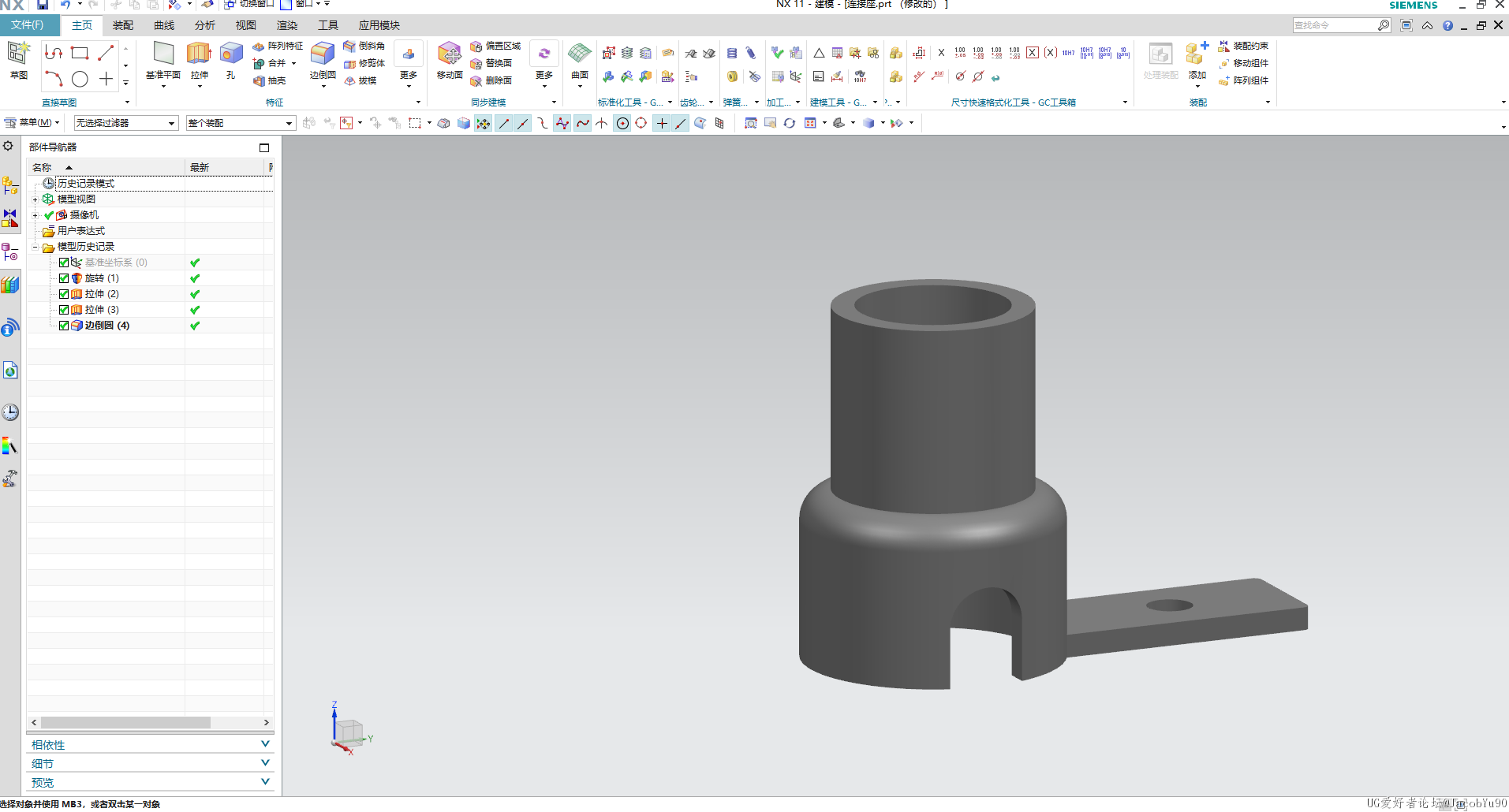This screenshot has width=1509, height=812.
Task: Click the 阵列组件 pattern component tool
Action: click(x=1243, y=80)
